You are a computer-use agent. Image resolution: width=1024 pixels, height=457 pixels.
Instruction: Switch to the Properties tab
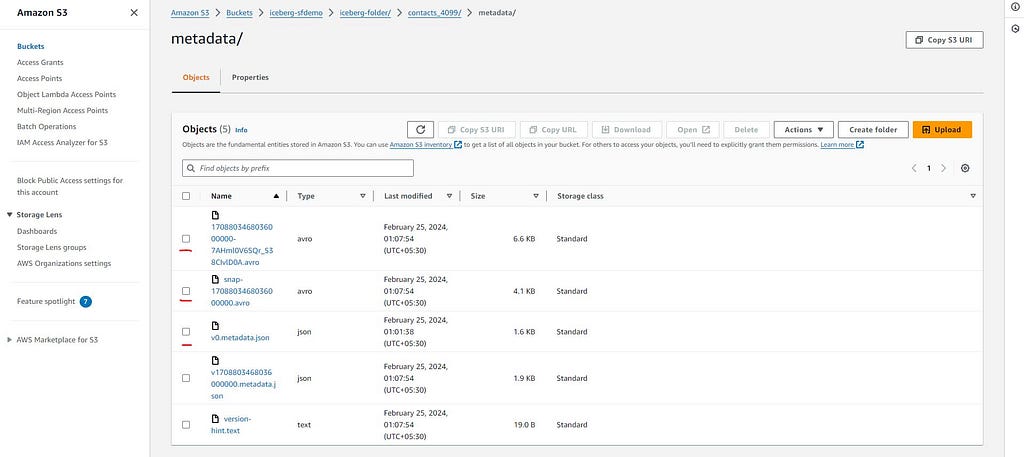(250, 77)
